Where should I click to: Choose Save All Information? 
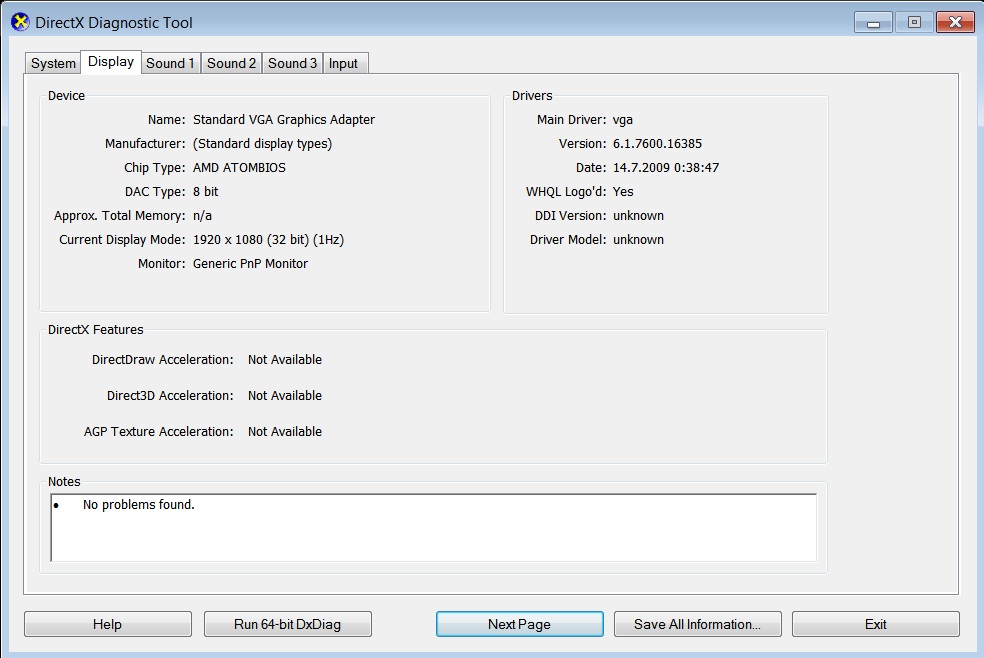click(x=697, y=624)
